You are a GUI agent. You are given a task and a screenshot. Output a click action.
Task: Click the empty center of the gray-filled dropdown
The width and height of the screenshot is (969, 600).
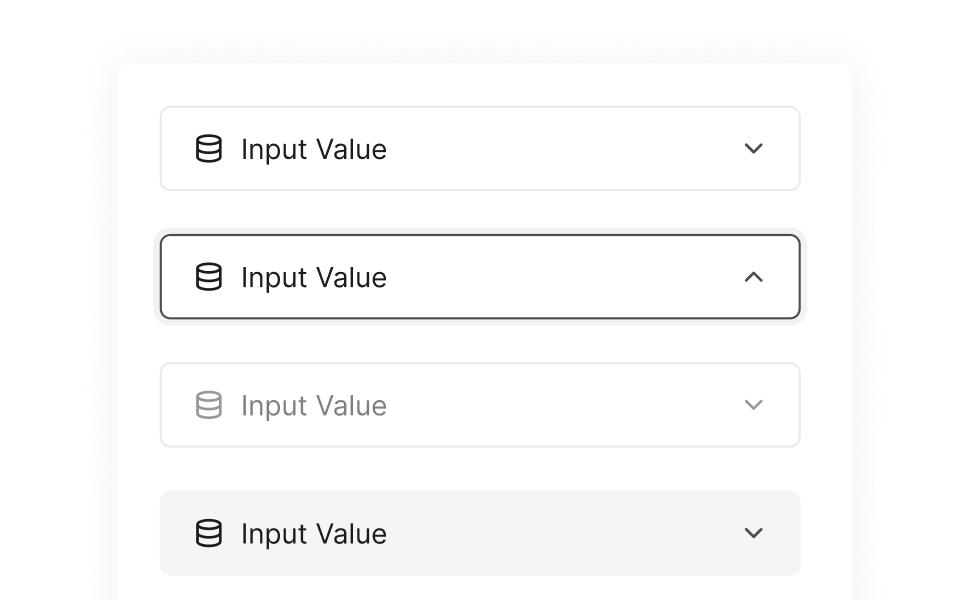pos(560,533)
